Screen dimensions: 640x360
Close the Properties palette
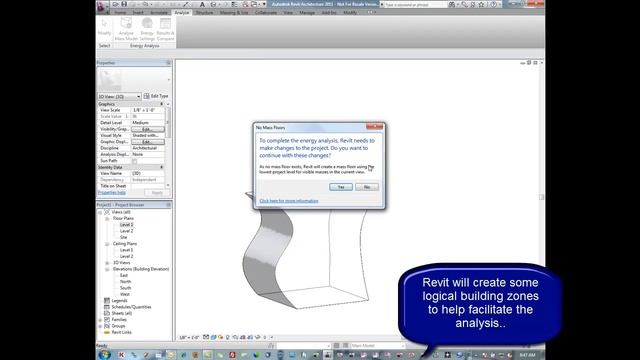[x=168, y=62]
